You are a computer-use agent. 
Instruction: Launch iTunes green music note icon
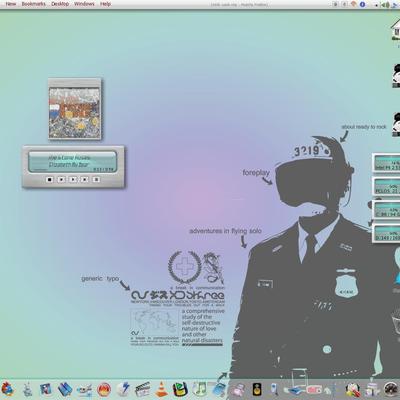click(200, 389)
